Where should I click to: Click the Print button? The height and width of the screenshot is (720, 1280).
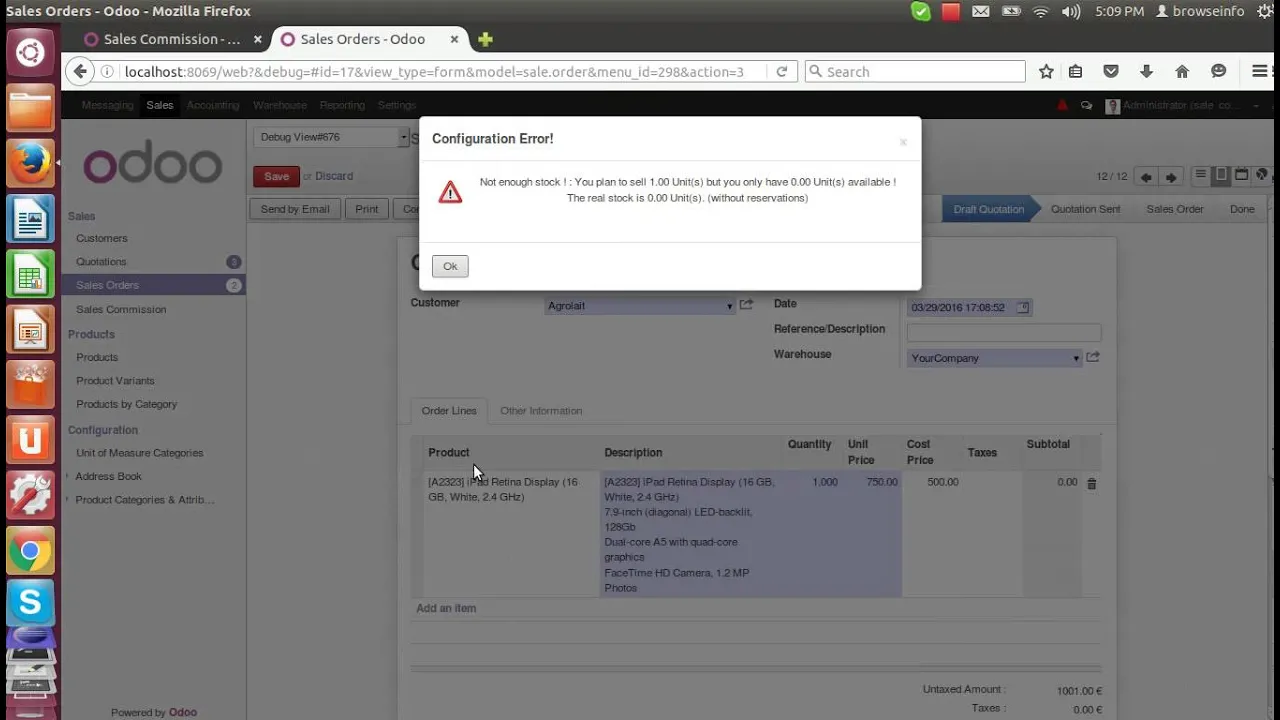tap(367, 209)
